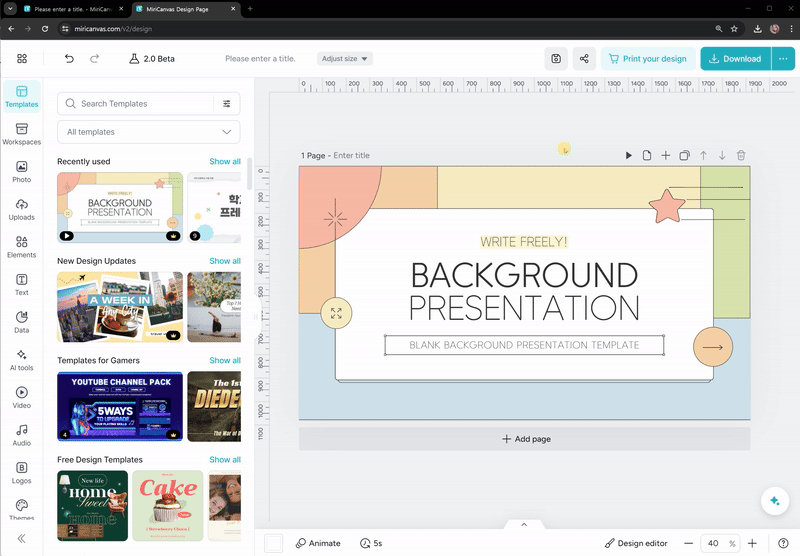Duplicate the page using copy icon

(684, 155)
